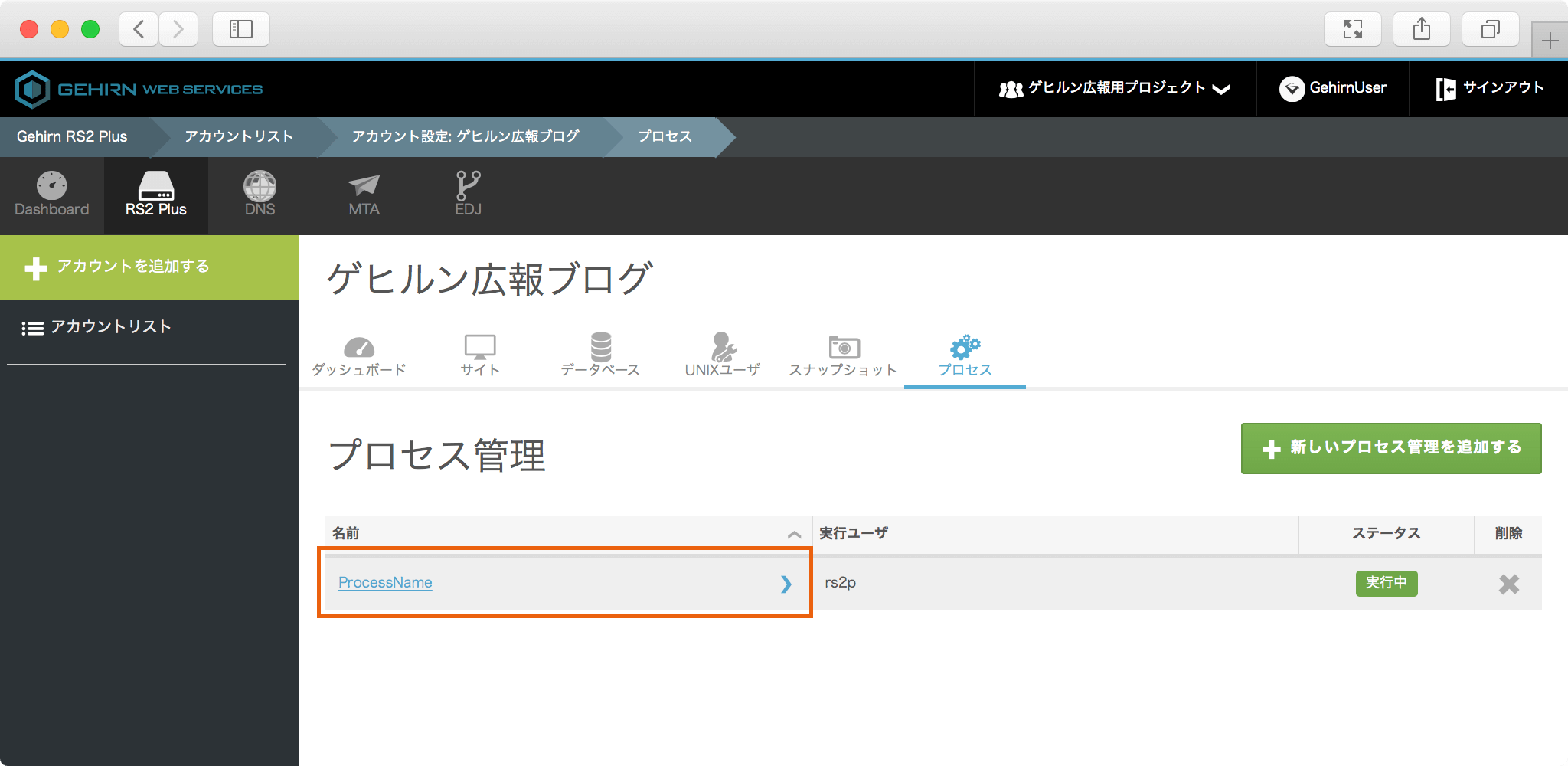This screenshot has width=1568, height=766.
Task: Open the ProcessName link
Action: tap(385, 583)
